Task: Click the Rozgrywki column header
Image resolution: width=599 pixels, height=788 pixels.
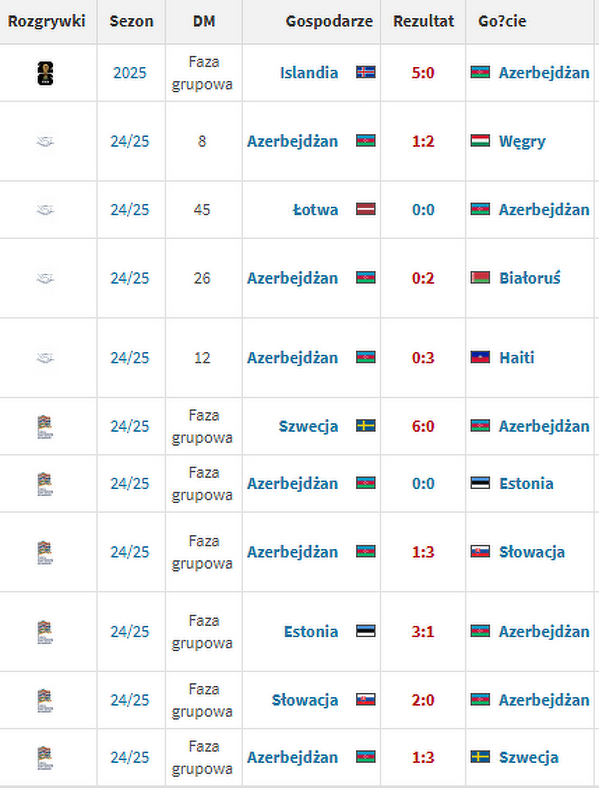Action: pos(47,21)
